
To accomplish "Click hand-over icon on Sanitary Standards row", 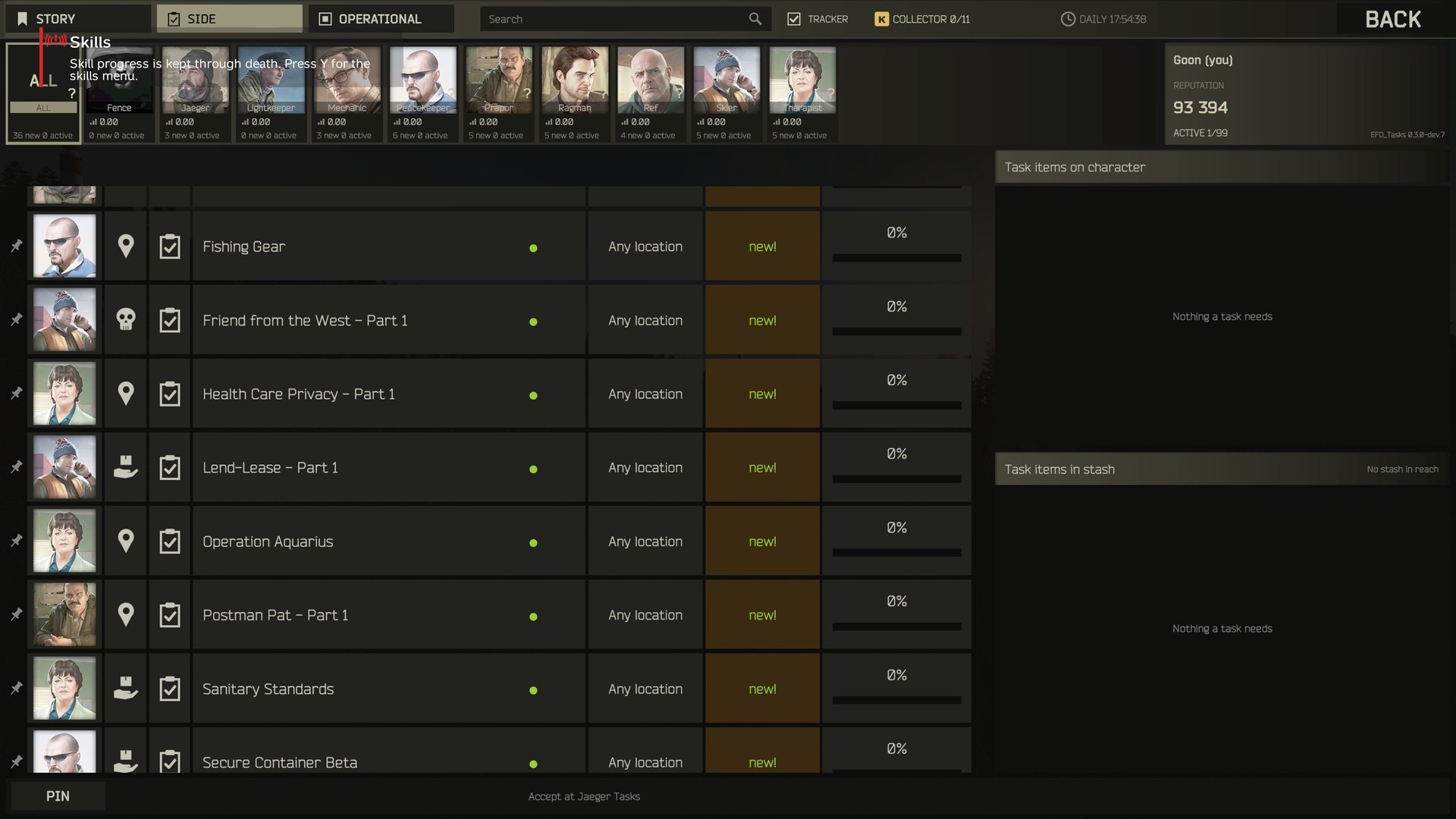I will point(126,688).
